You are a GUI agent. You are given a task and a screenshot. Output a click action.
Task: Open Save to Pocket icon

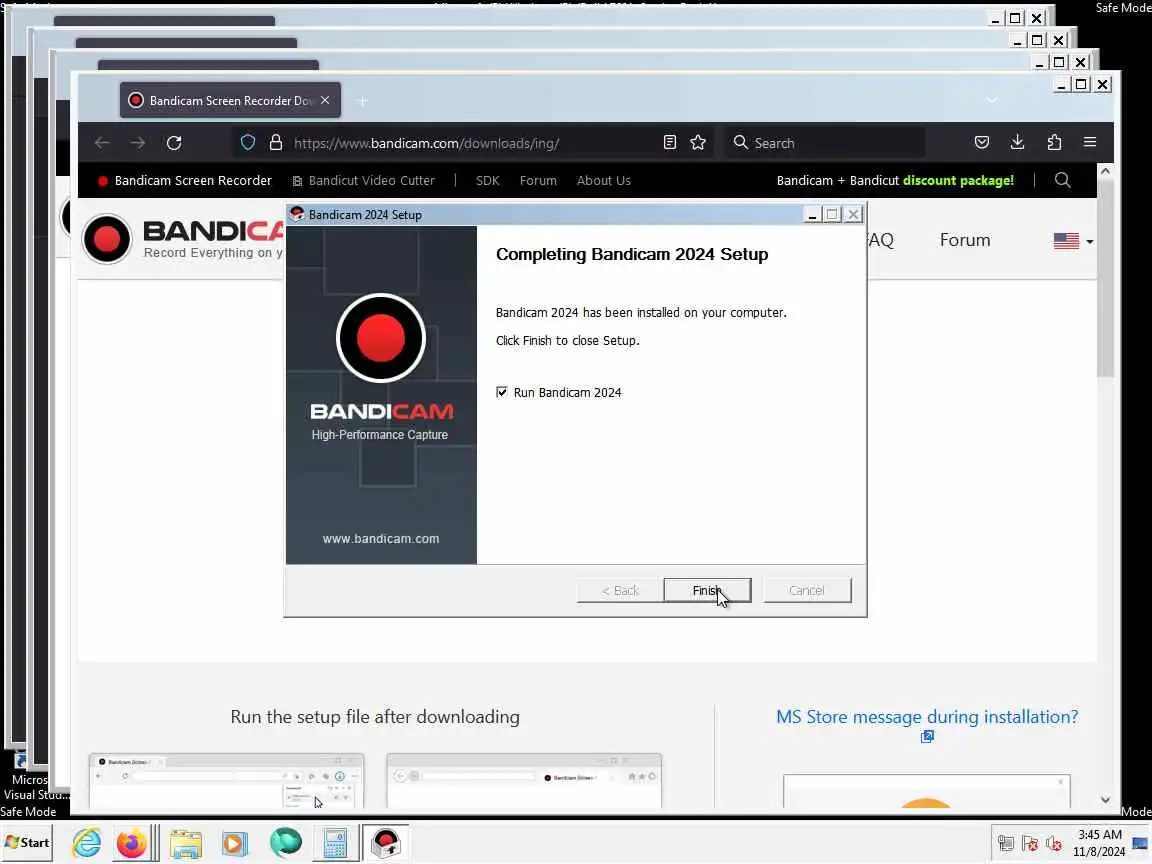pyautogui.click(x=982, y=143)
